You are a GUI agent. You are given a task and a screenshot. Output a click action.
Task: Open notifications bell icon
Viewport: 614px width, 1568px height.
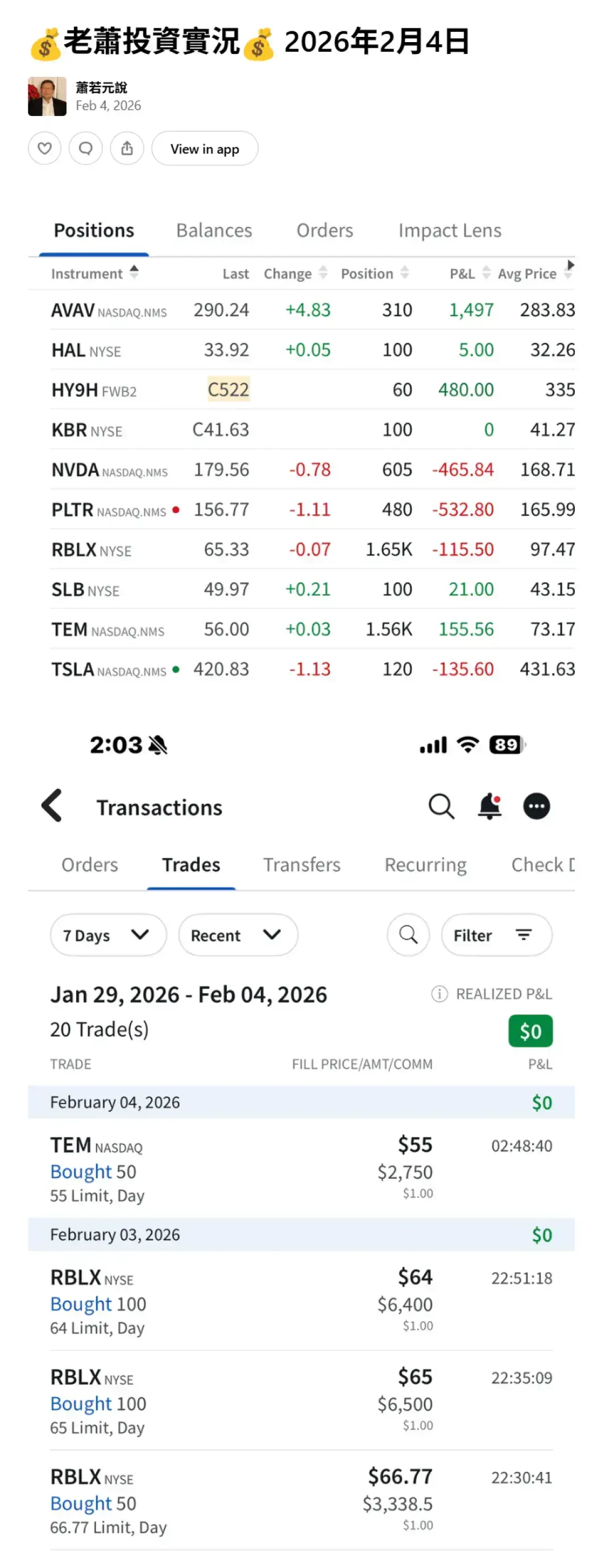coord(489,807)
